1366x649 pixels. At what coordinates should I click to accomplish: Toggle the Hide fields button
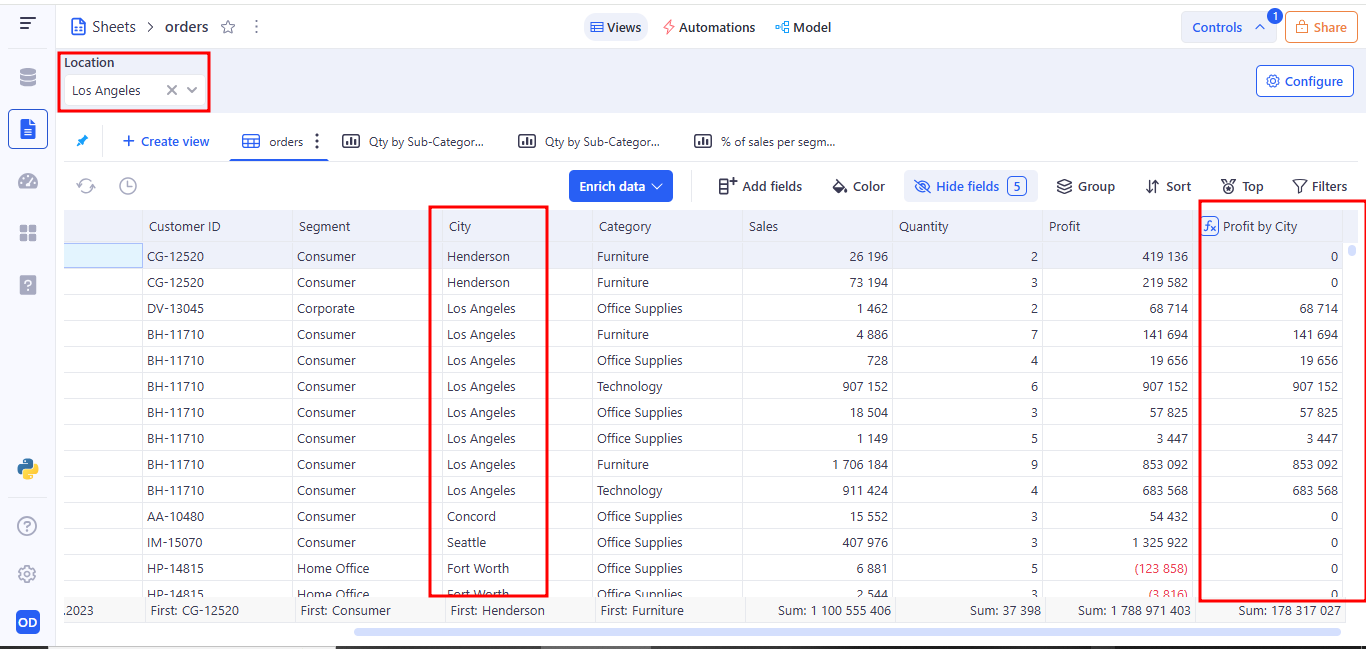tap(969, 186)
